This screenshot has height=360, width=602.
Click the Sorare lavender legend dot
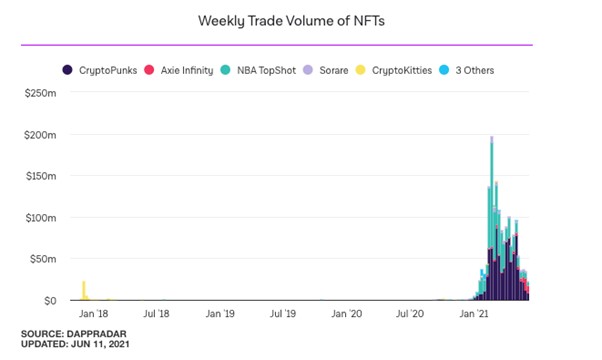(308, 70)
